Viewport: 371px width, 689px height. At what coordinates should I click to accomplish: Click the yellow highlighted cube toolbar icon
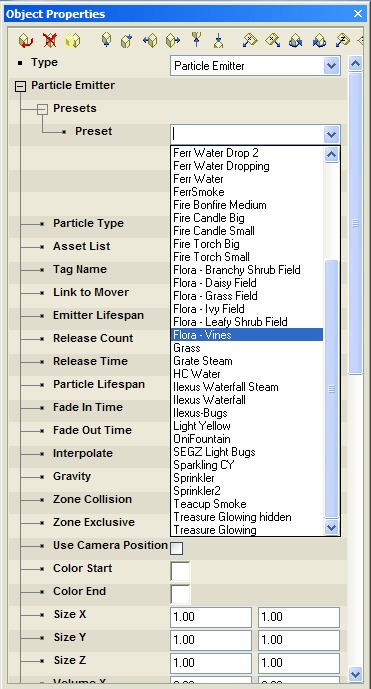click(x=73, y=41)
